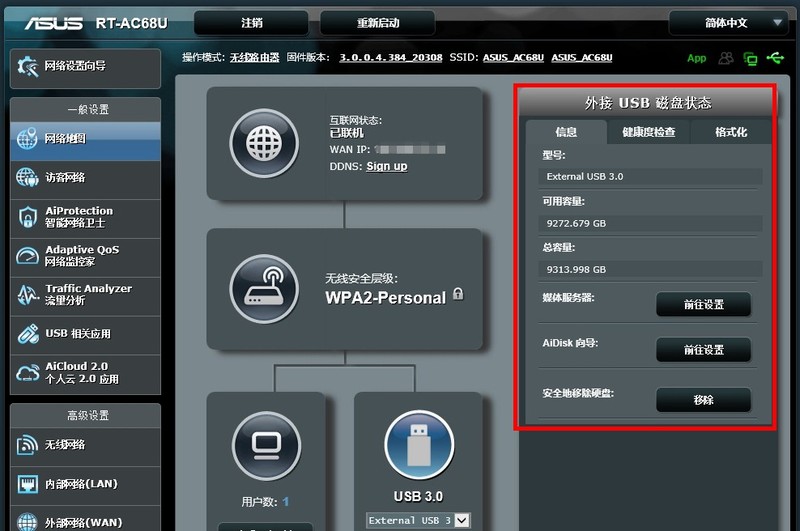Click the 型号 field External USB 3.0
The width and height of the screenshot is (800, 531).
click(650, 176)
